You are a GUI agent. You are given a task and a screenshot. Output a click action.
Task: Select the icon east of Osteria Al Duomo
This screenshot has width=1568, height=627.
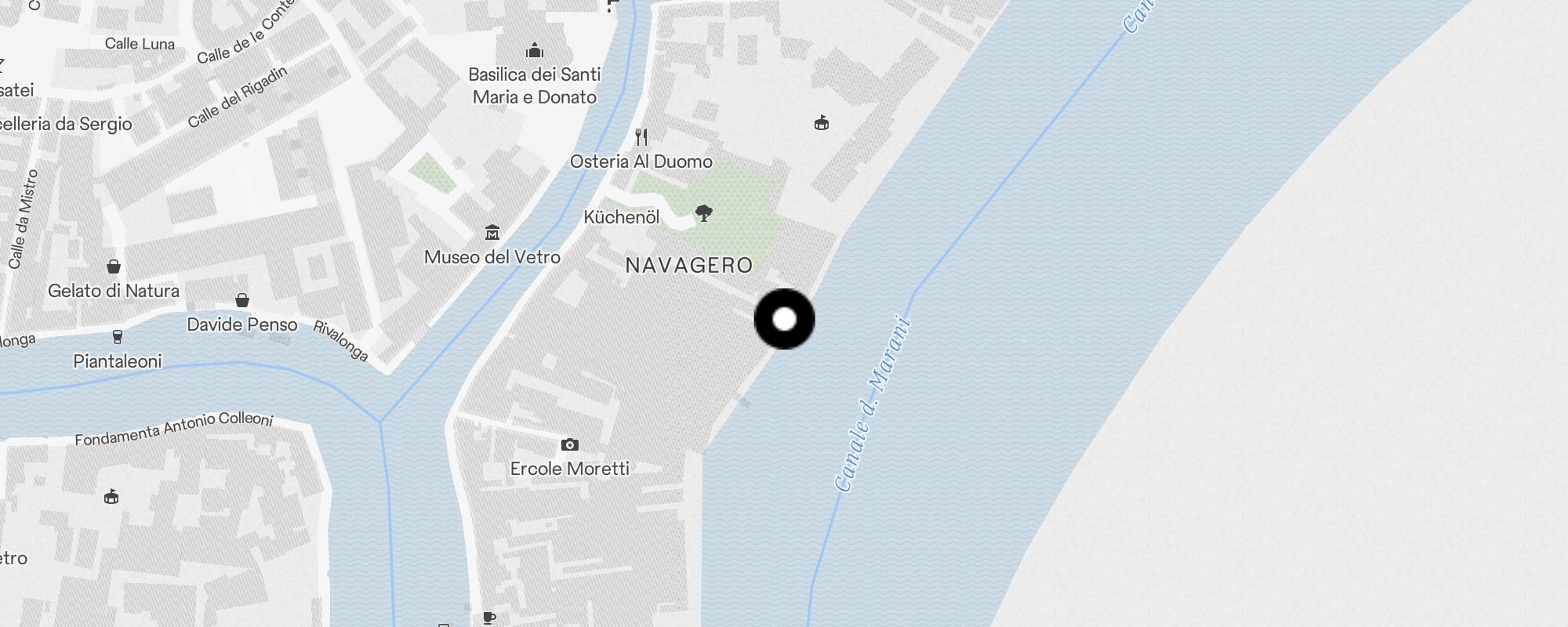pyautogui.click(x=822, y=123)
